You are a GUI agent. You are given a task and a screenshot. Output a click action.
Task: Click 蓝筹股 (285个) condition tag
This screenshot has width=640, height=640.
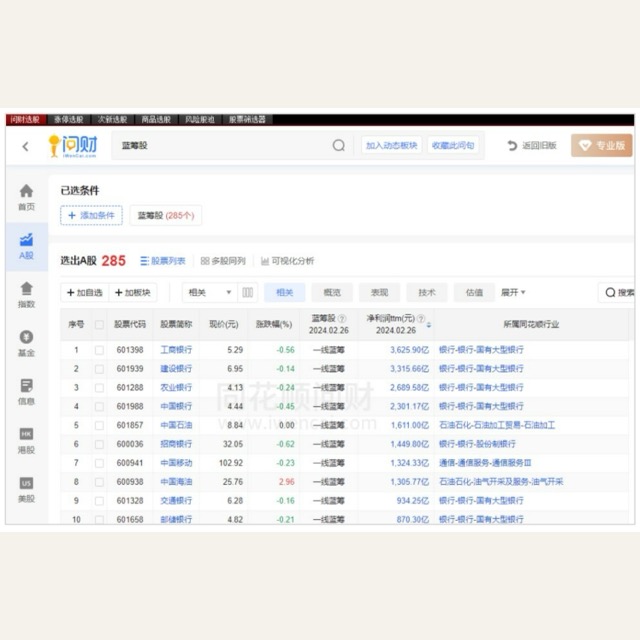point(166,215)
